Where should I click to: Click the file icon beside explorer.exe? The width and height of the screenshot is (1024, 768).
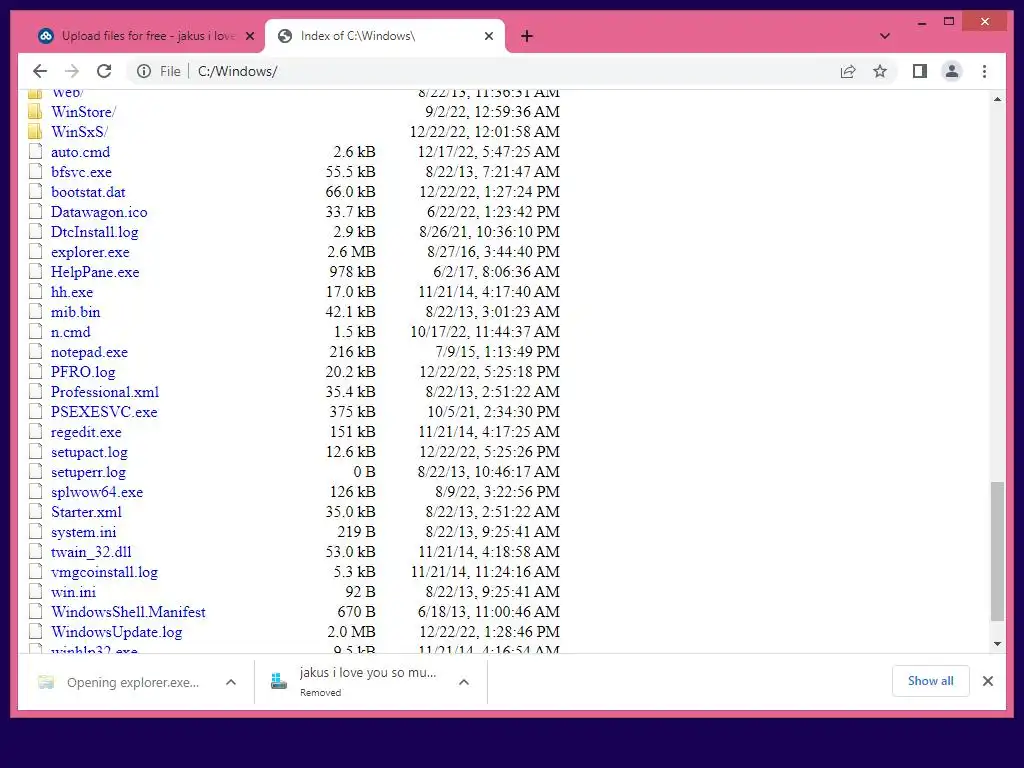tap(35, 251)
